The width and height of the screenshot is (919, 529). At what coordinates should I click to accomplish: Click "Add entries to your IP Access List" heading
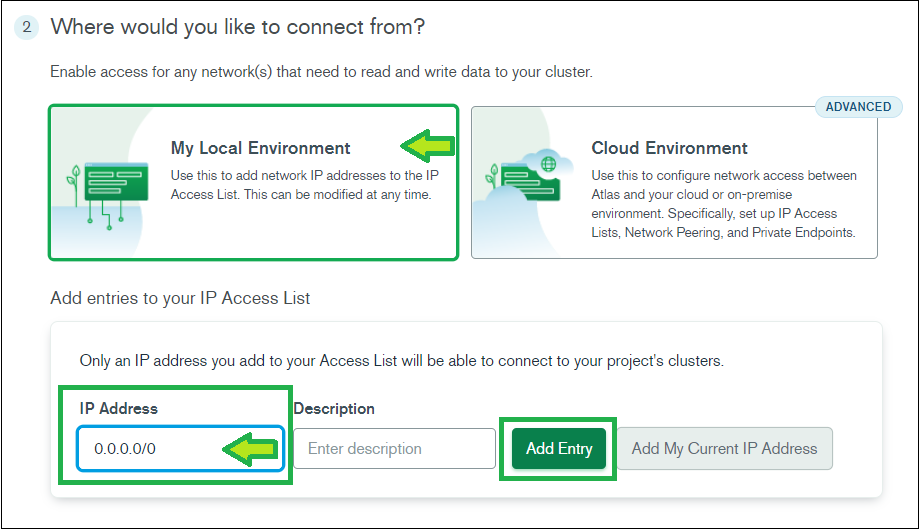(180, 298)
